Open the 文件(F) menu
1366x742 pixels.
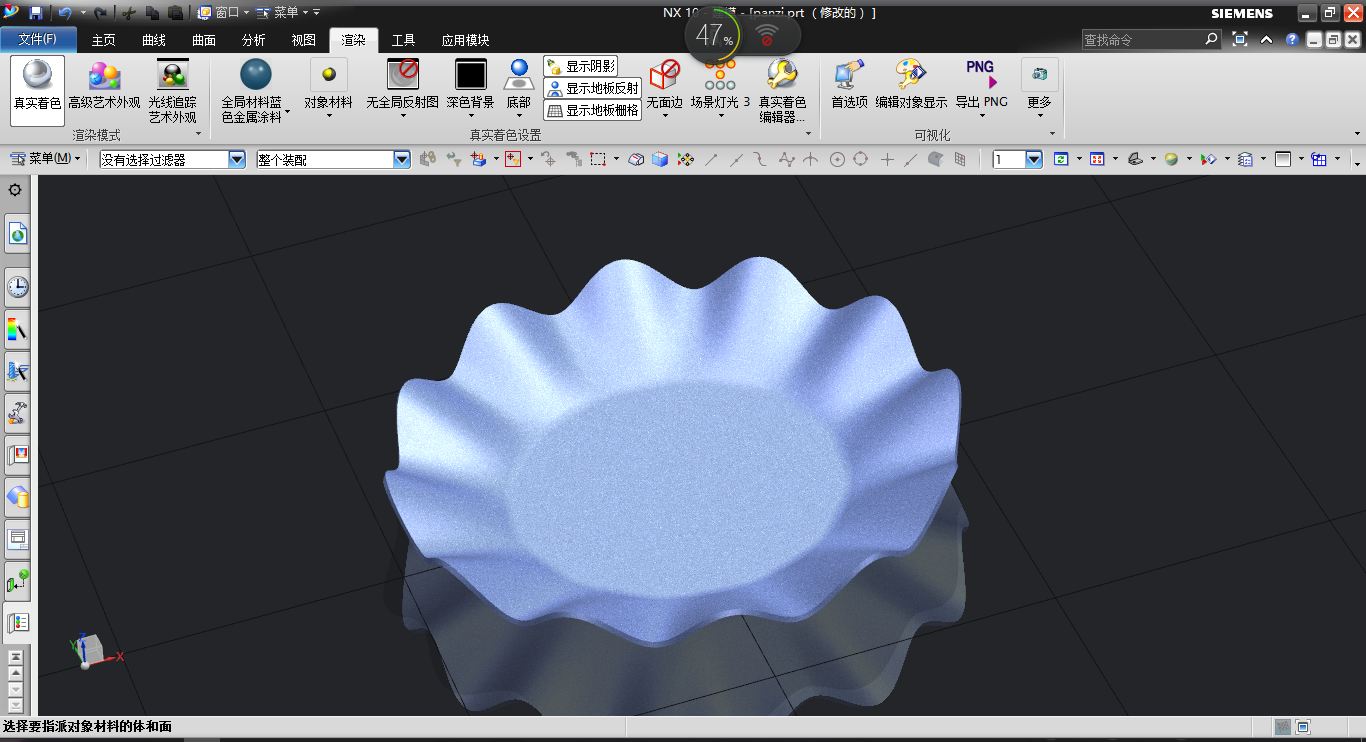[38, 40]
